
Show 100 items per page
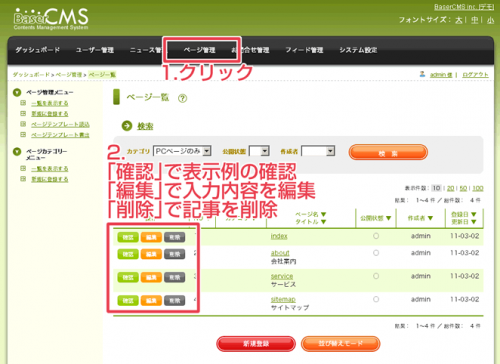(x=478, y=188)
